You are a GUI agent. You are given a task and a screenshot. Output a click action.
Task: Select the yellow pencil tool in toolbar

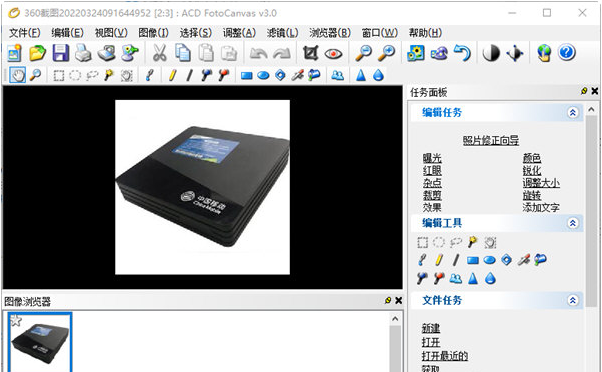[x=172, y=75]
